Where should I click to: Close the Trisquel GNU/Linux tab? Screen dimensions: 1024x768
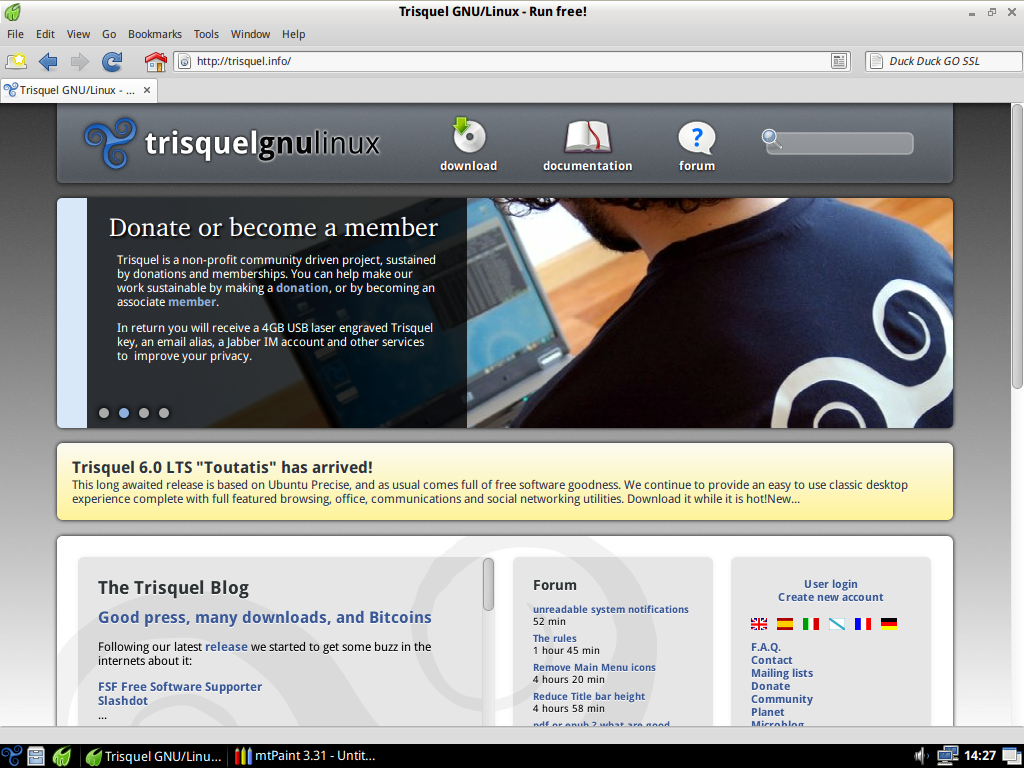(x=147, y=90)
